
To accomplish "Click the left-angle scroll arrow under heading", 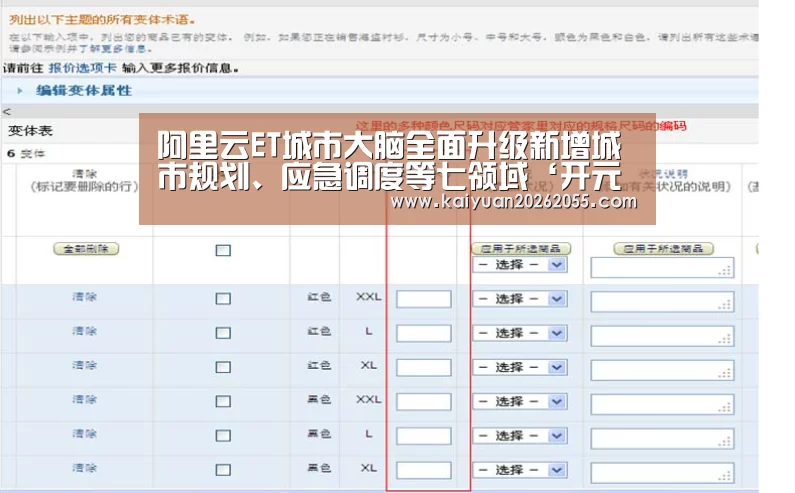I will (x=6, y=112).
